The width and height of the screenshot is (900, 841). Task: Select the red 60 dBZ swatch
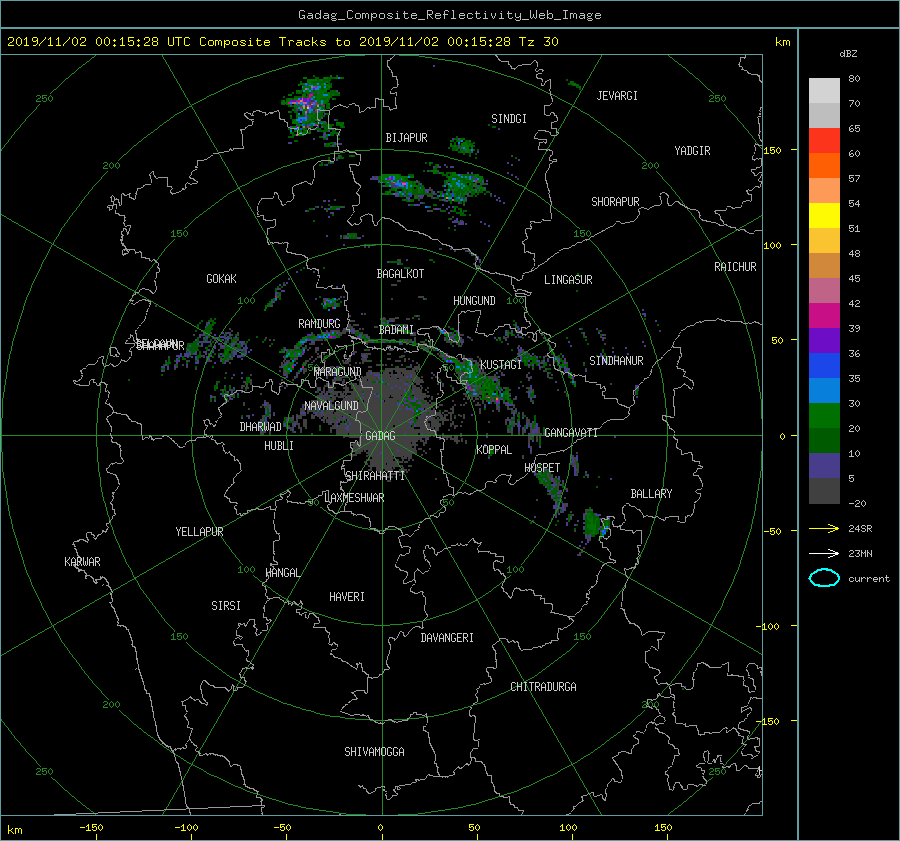click(x=824, y=141)
